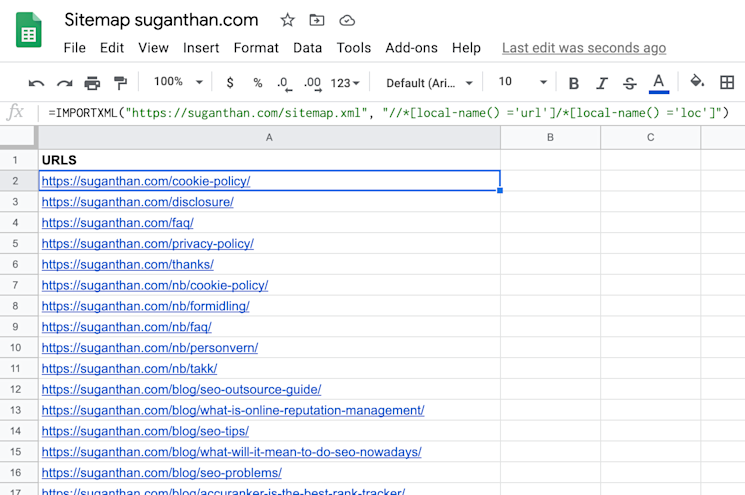
Task: Open the disclosure link in row 3
Action: pyautogui.click(x=138, y=202)
